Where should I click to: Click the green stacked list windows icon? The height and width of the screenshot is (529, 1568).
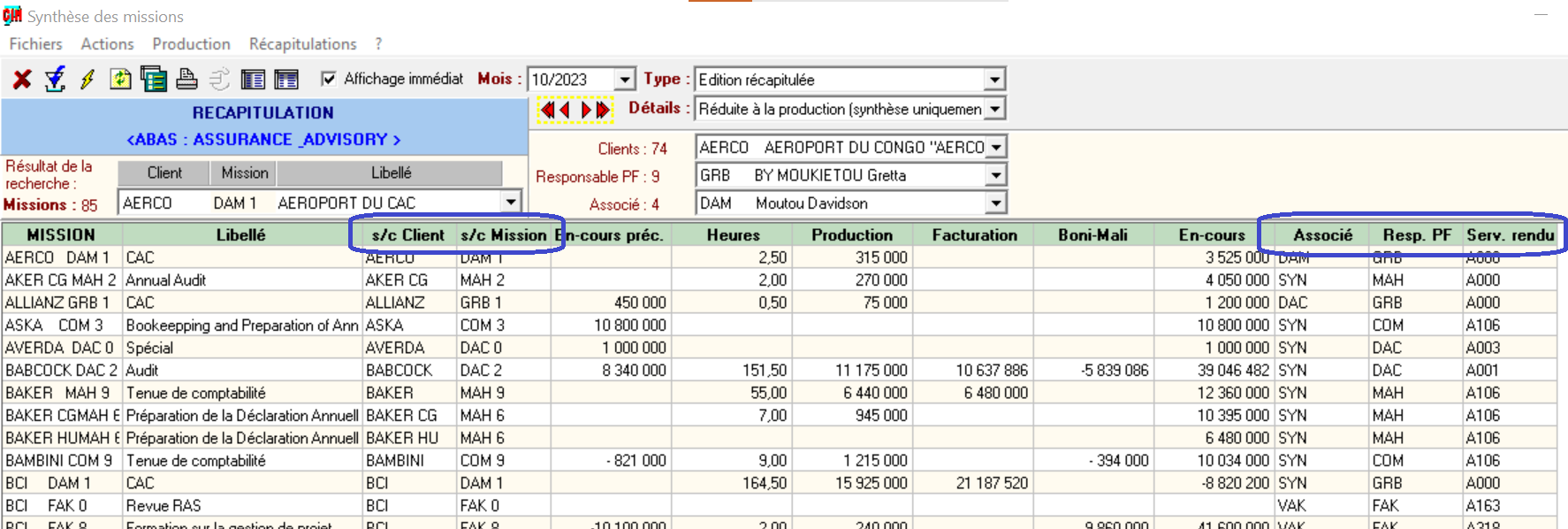[154, 80]
